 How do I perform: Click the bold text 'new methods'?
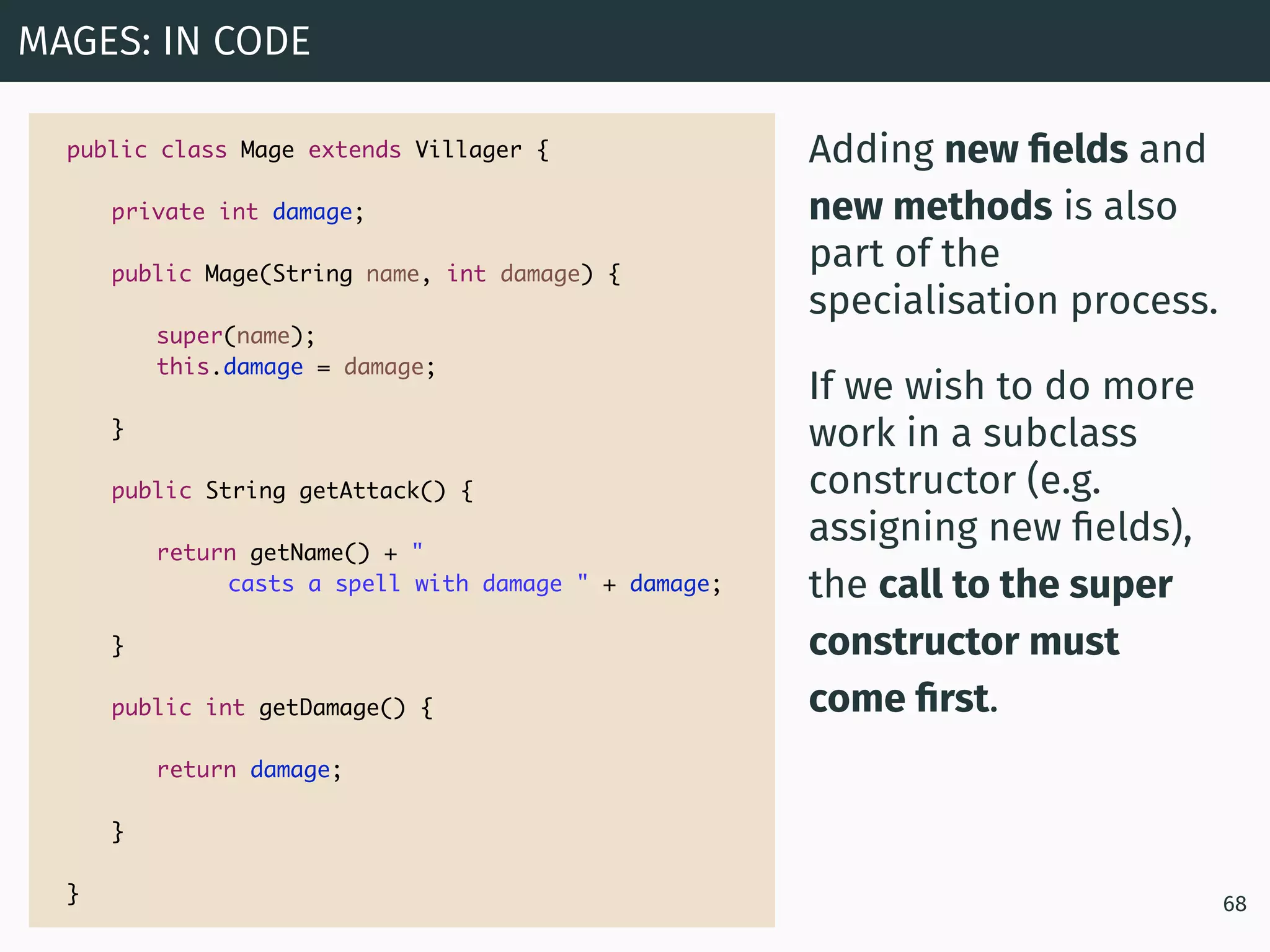(931, 206)
